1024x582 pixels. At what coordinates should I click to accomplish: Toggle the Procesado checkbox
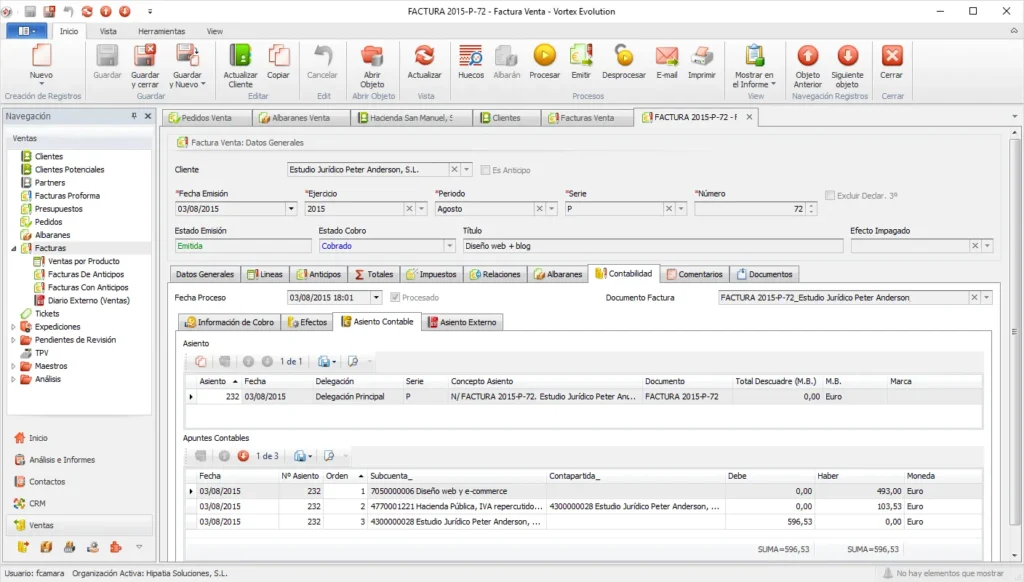pos(395,297)
